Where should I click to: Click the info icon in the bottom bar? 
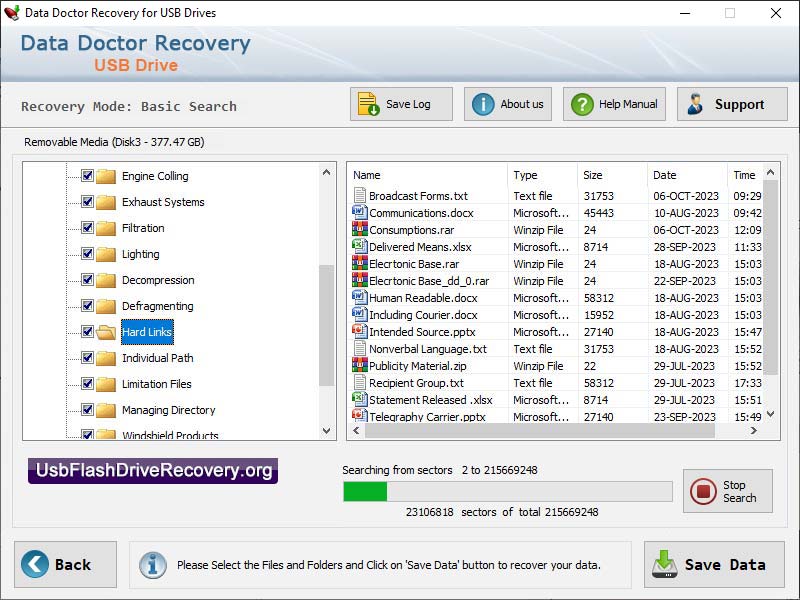tap(152, 565)
